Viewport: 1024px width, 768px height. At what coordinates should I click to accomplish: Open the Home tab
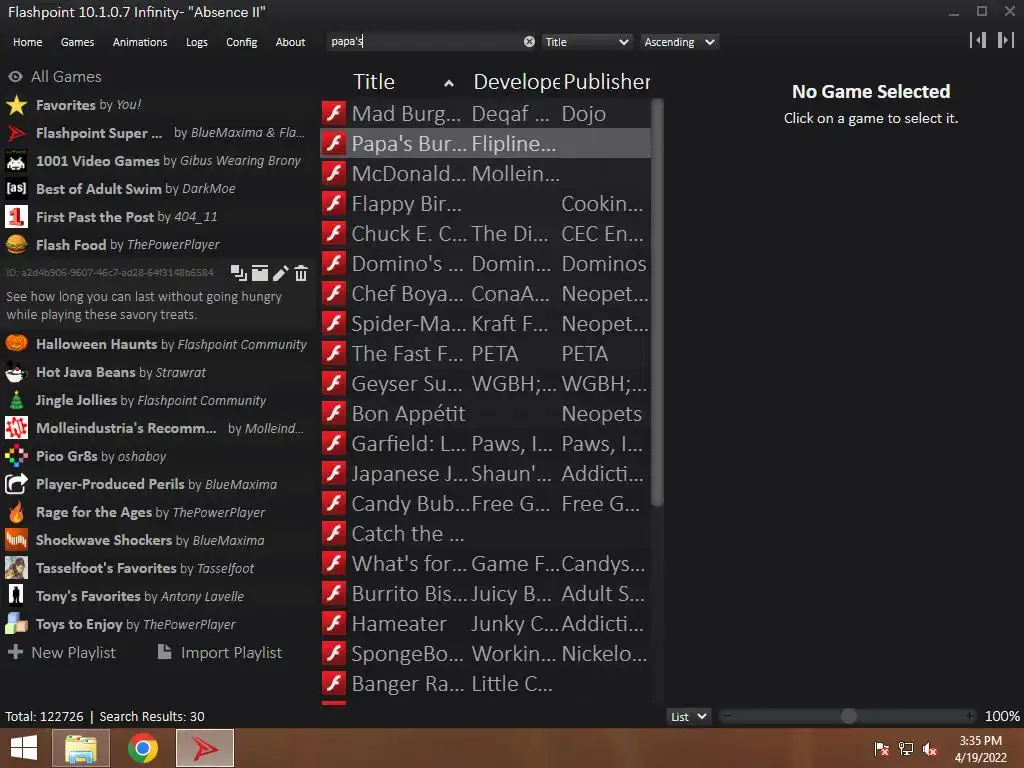point(27,42)
